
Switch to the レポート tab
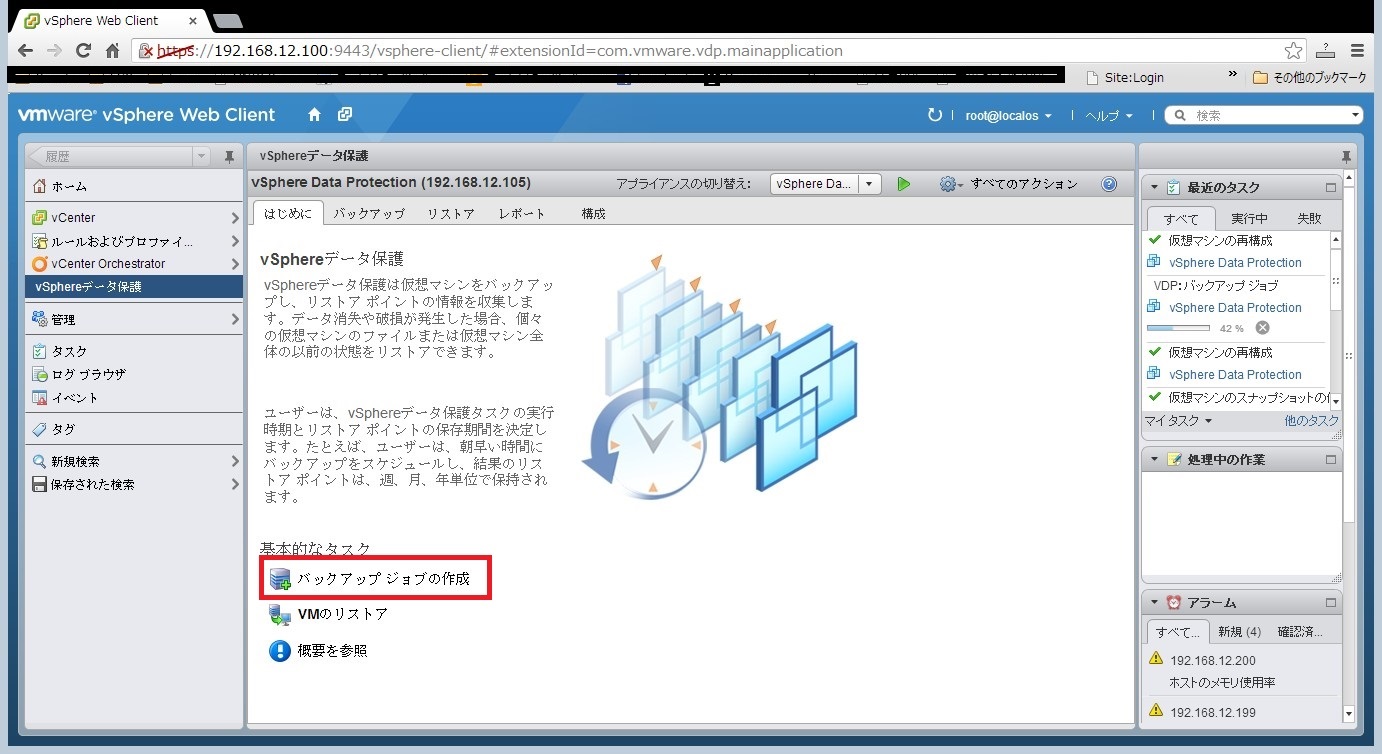tap(522, 213)
